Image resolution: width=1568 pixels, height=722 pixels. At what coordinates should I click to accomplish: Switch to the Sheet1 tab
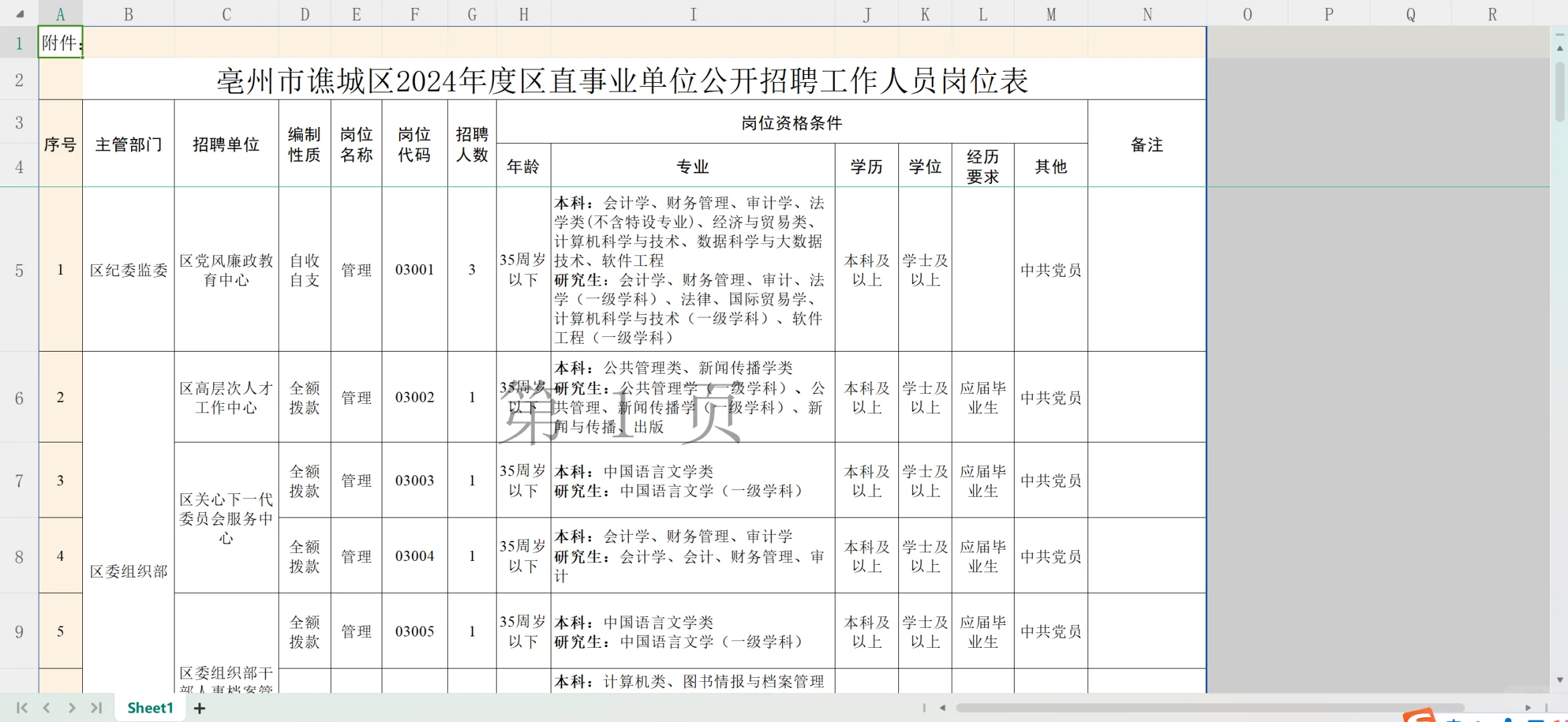tap(150, 707)
